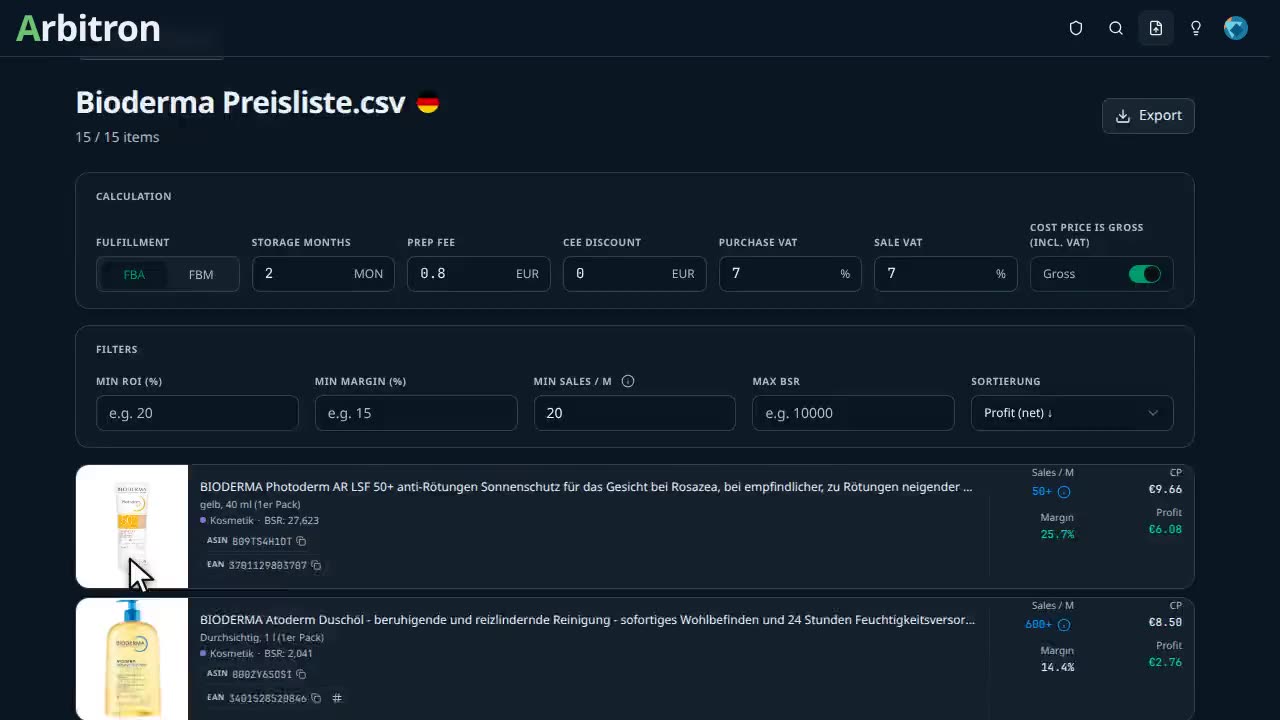Open the Atoderm Duschöl product thumbnail
The width and height of the screenshot is (1280, 720).
pos(132,659)
